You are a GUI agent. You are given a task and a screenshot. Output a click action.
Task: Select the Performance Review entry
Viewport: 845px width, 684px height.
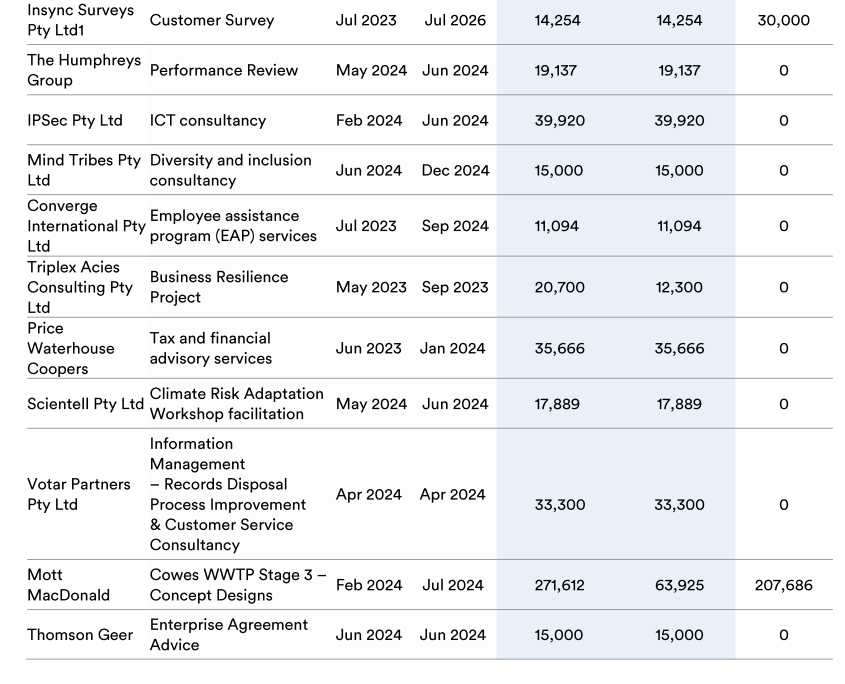point(223,70)
